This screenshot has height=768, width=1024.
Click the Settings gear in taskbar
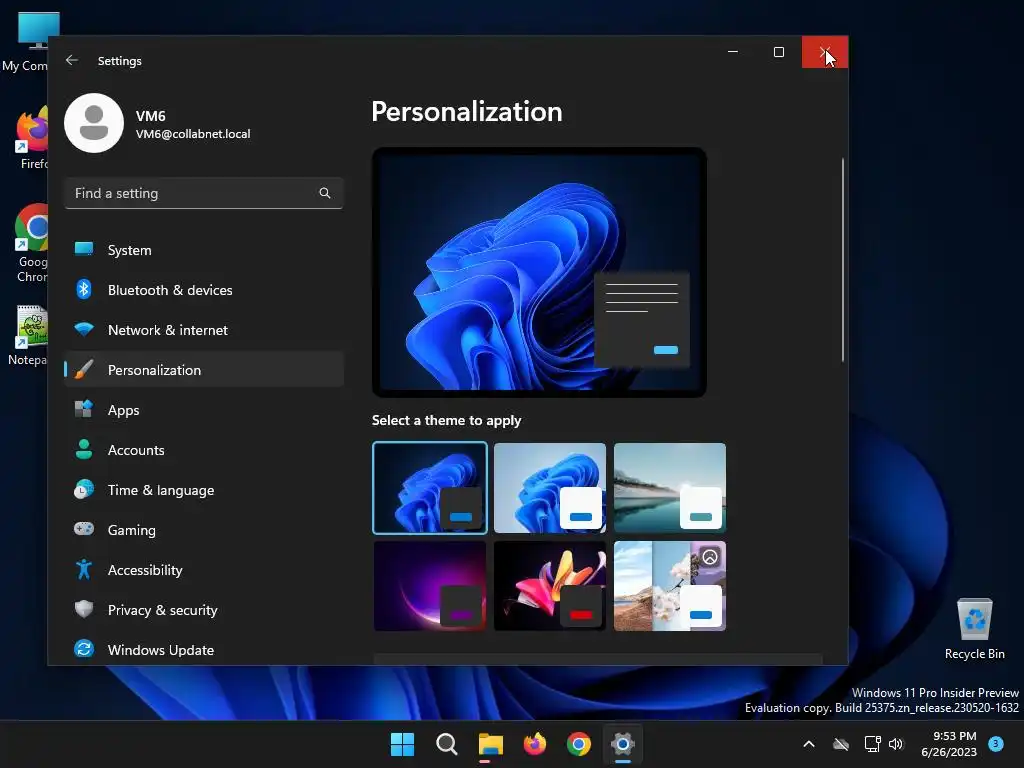point(623,744)
